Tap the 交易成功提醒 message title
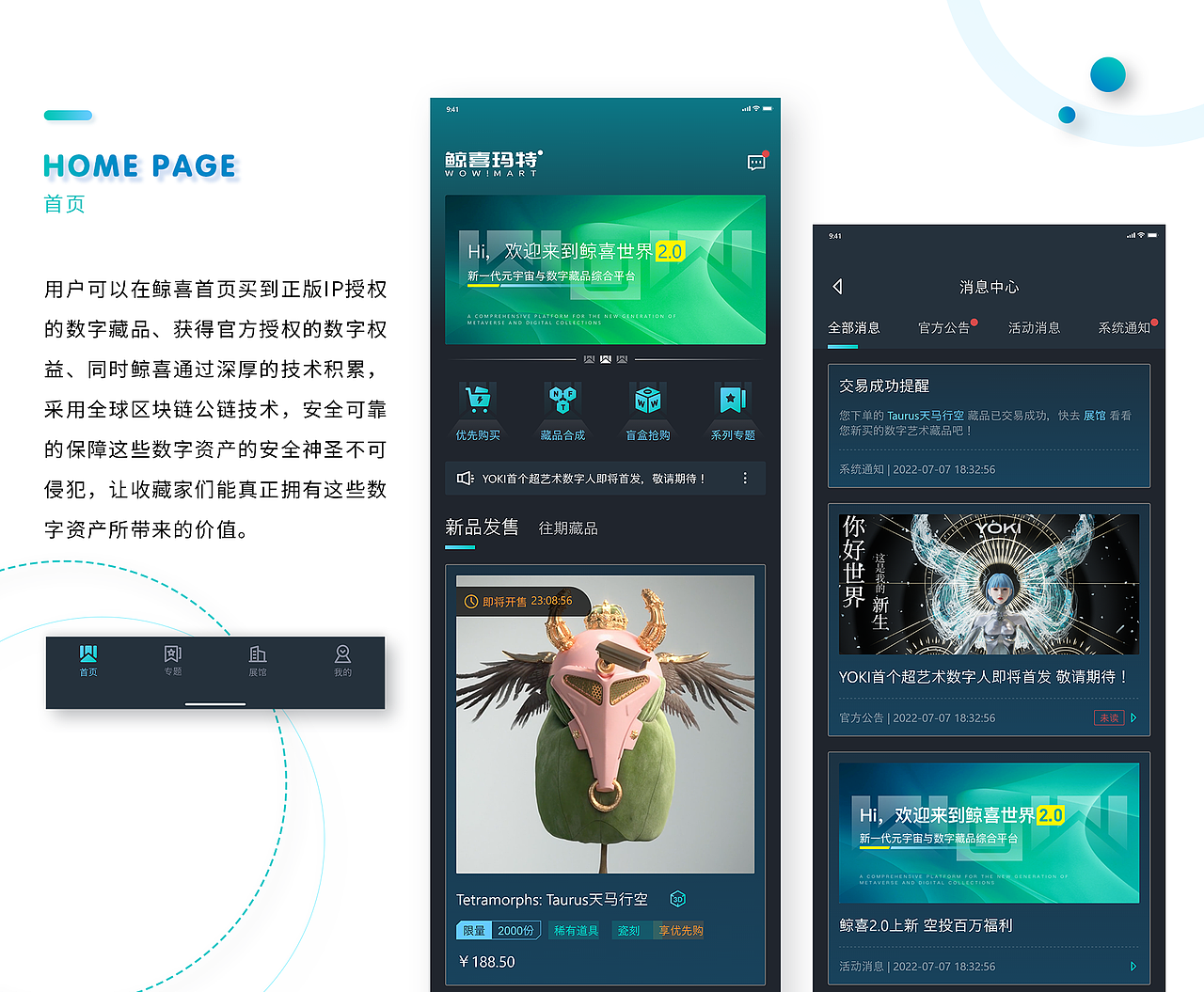The image size is (1204, 992). 884,386
